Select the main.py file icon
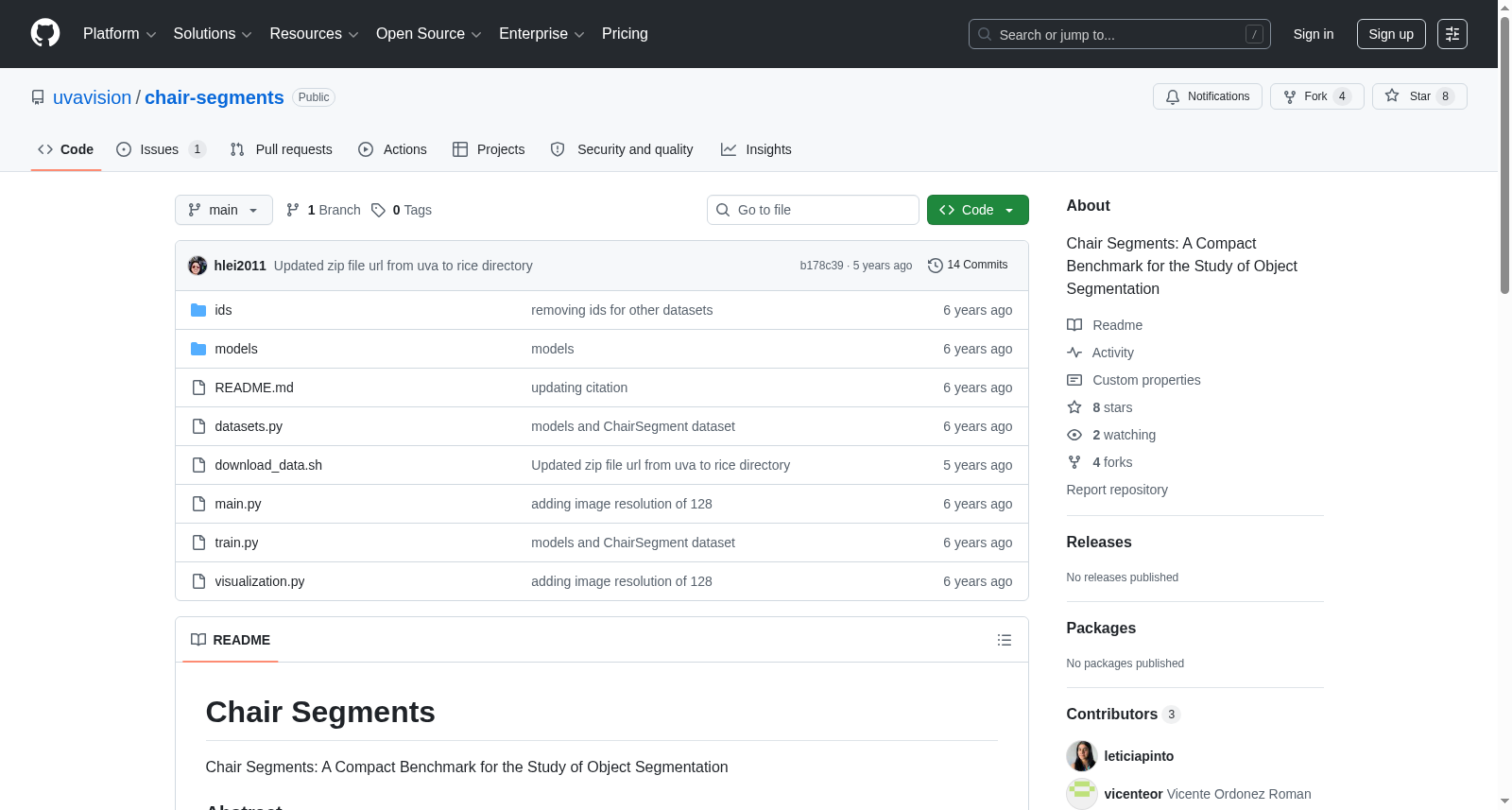This screenshot has width=1512, height=810. tap(198, 504)
